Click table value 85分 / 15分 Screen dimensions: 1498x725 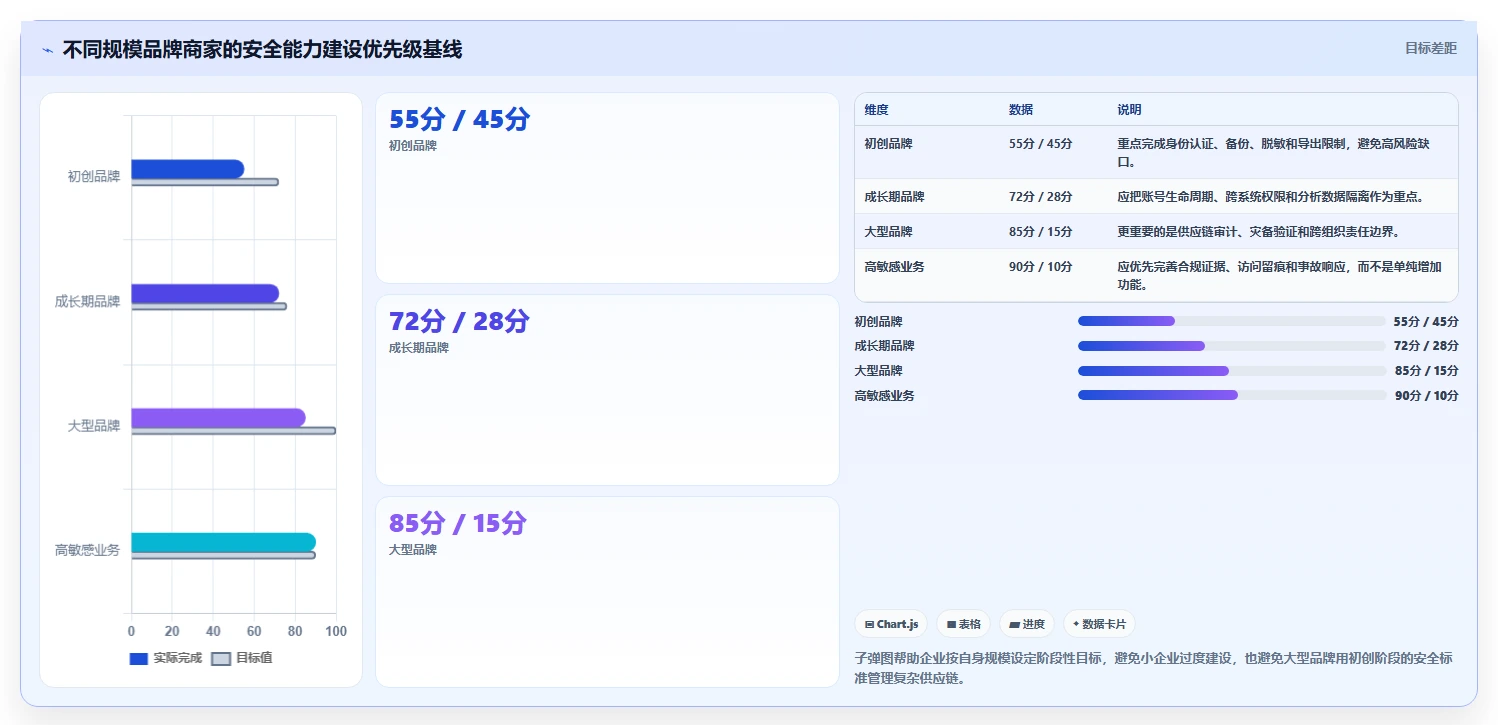pos(1041,232)
